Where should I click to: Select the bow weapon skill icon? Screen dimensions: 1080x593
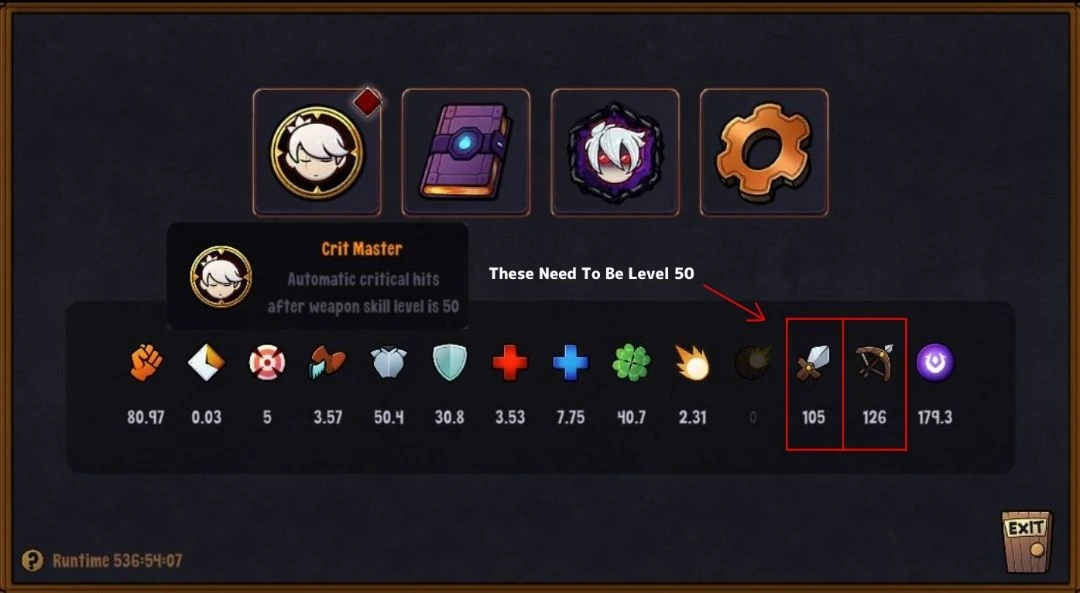(x=875, y=362)
